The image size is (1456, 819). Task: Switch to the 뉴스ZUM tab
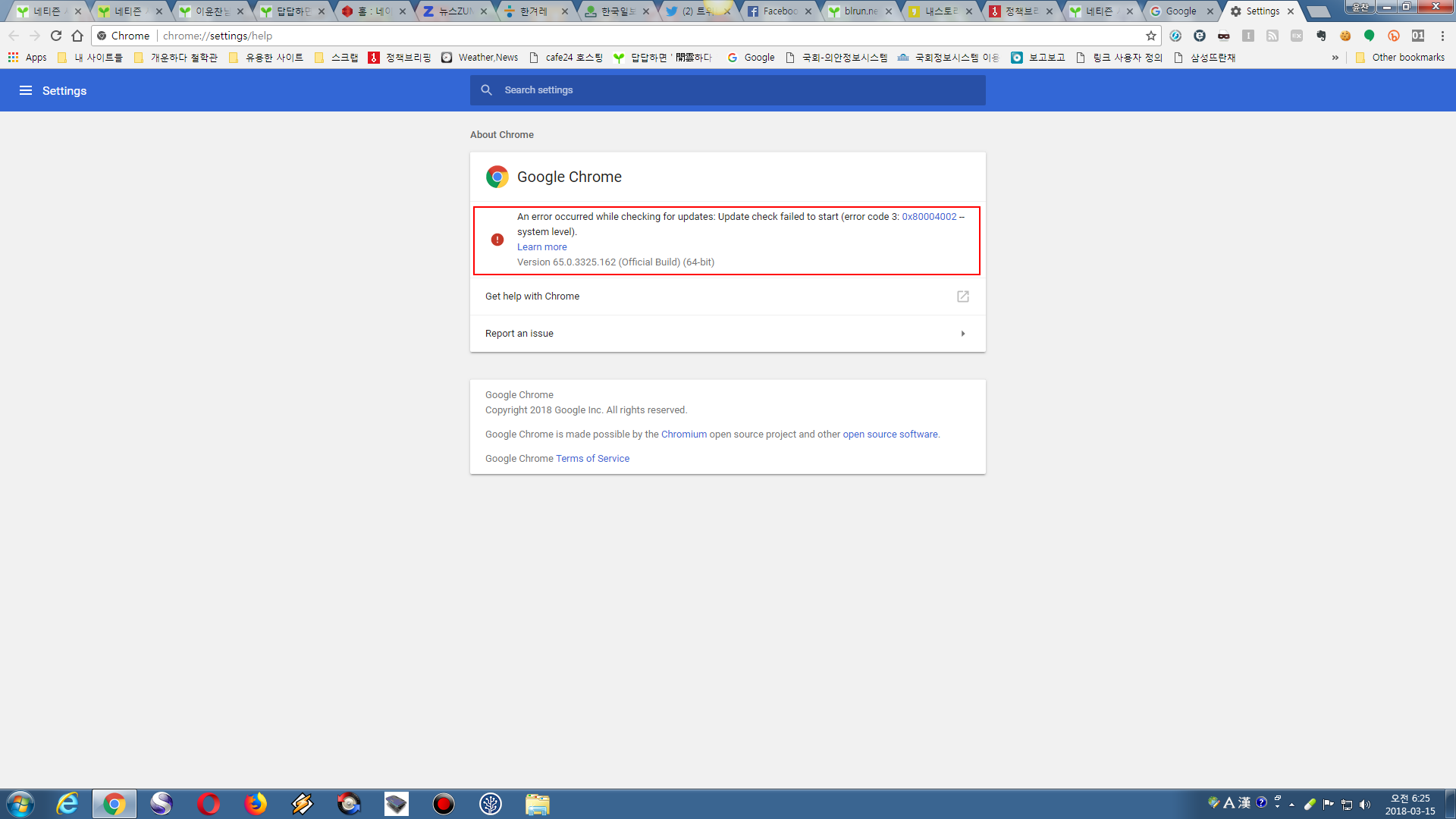tap(453, 11)
